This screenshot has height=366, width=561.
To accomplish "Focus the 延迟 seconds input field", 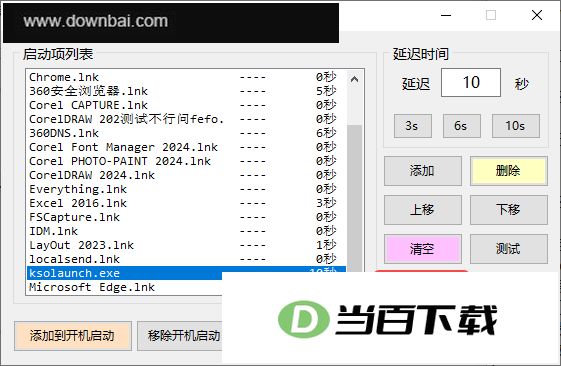I will [471, 83].
